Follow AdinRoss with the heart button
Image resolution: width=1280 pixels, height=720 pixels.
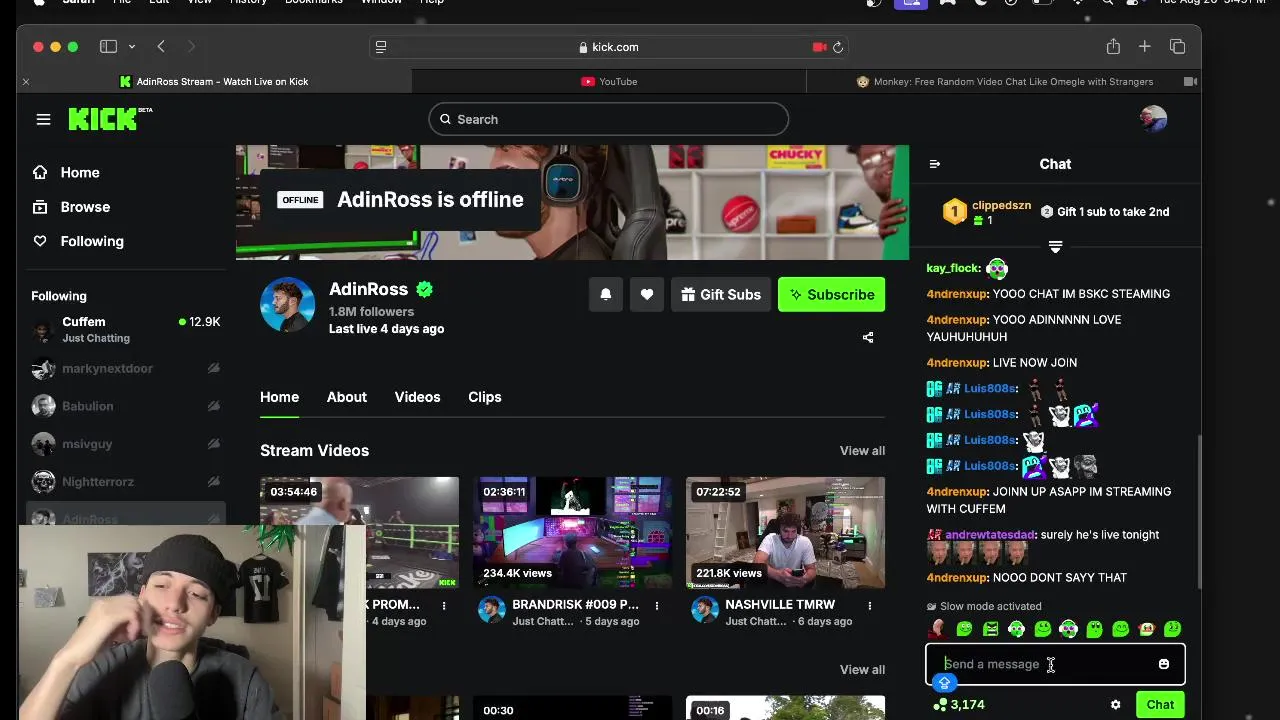point(647,295)
